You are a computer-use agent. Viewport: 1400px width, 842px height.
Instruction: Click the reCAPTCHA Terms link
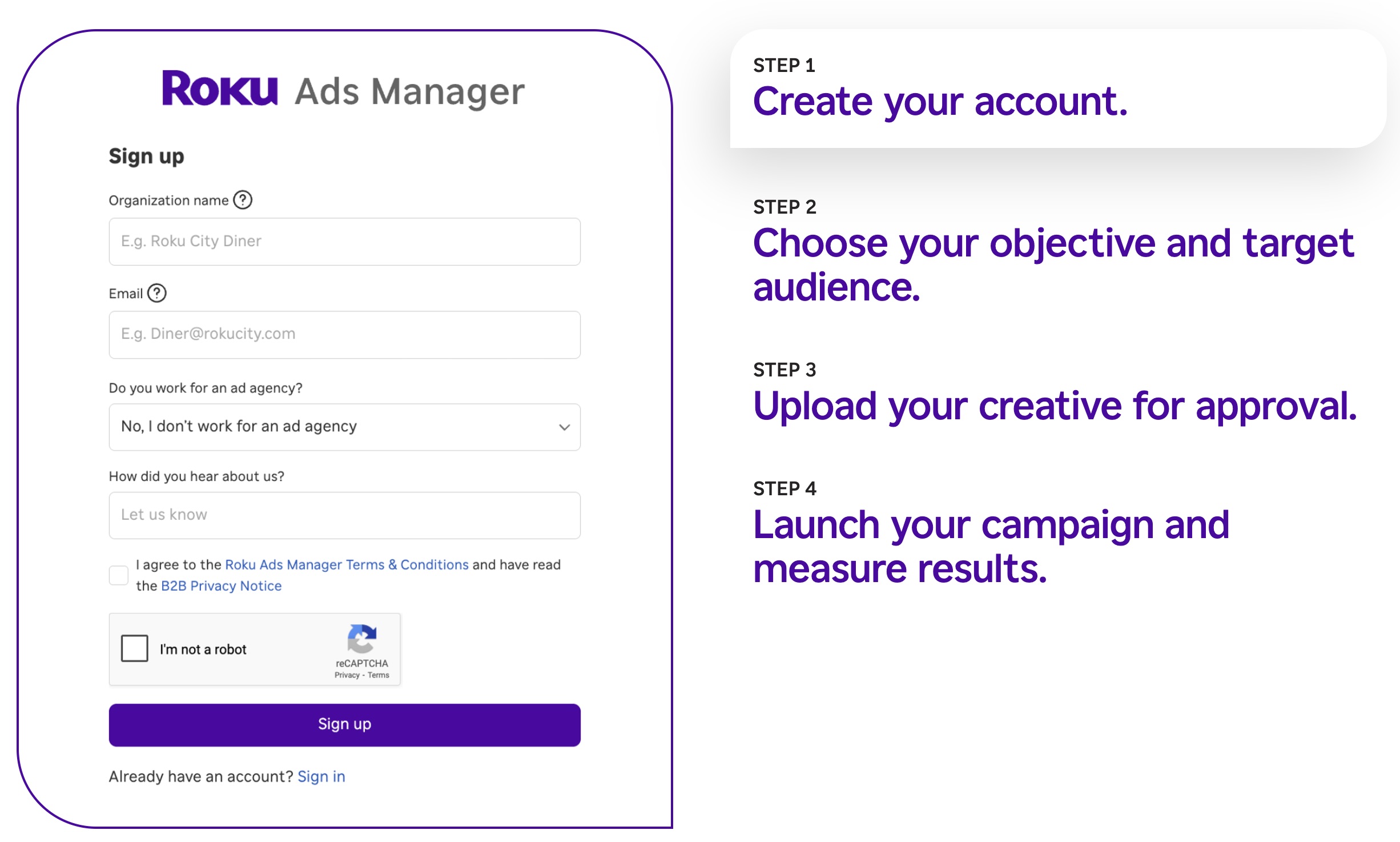pyautogui.click(x=379, y=675)
